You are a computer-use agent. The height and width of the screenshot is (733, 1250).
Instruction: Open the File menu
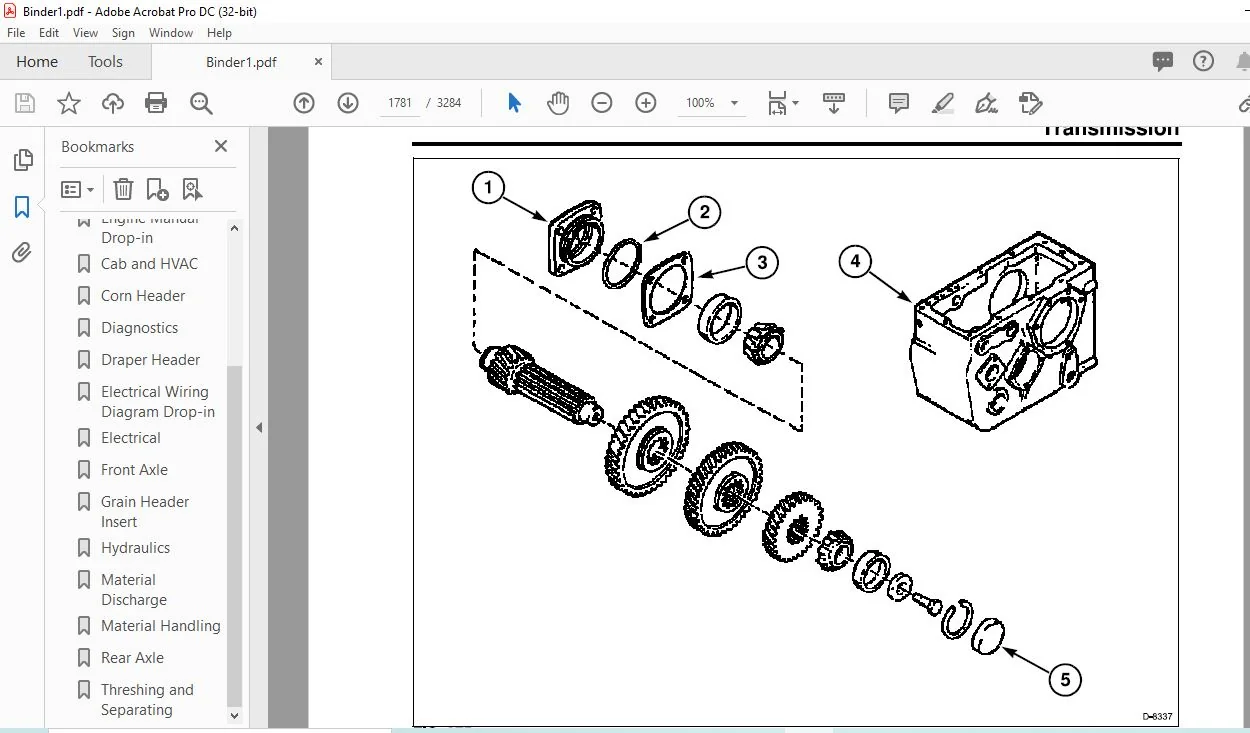pyautogui.click(x=16, y=33)
